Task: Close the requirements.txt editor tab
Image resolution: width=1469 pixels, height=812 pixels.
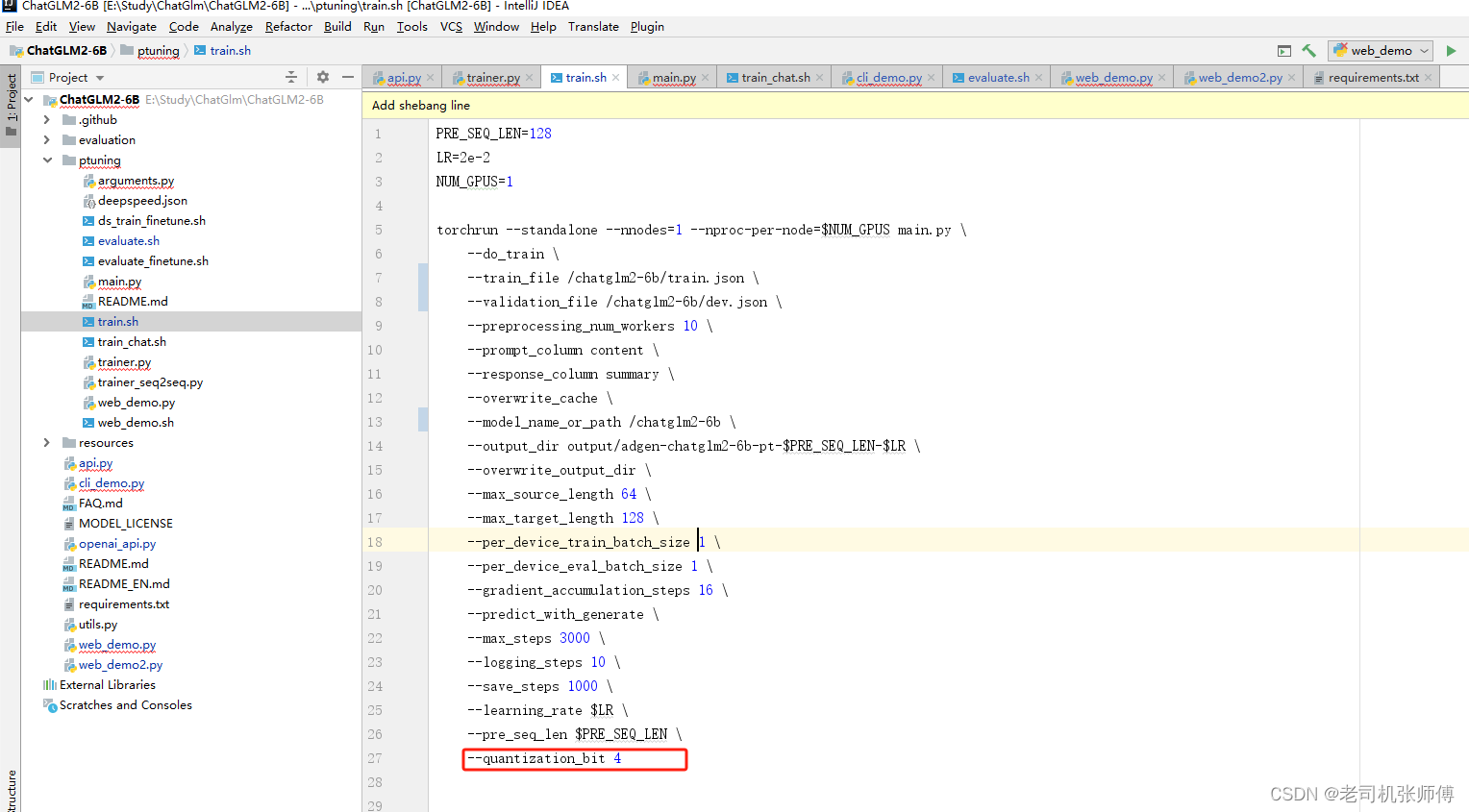Action: pyautogui.click(x=1428, y=78)
